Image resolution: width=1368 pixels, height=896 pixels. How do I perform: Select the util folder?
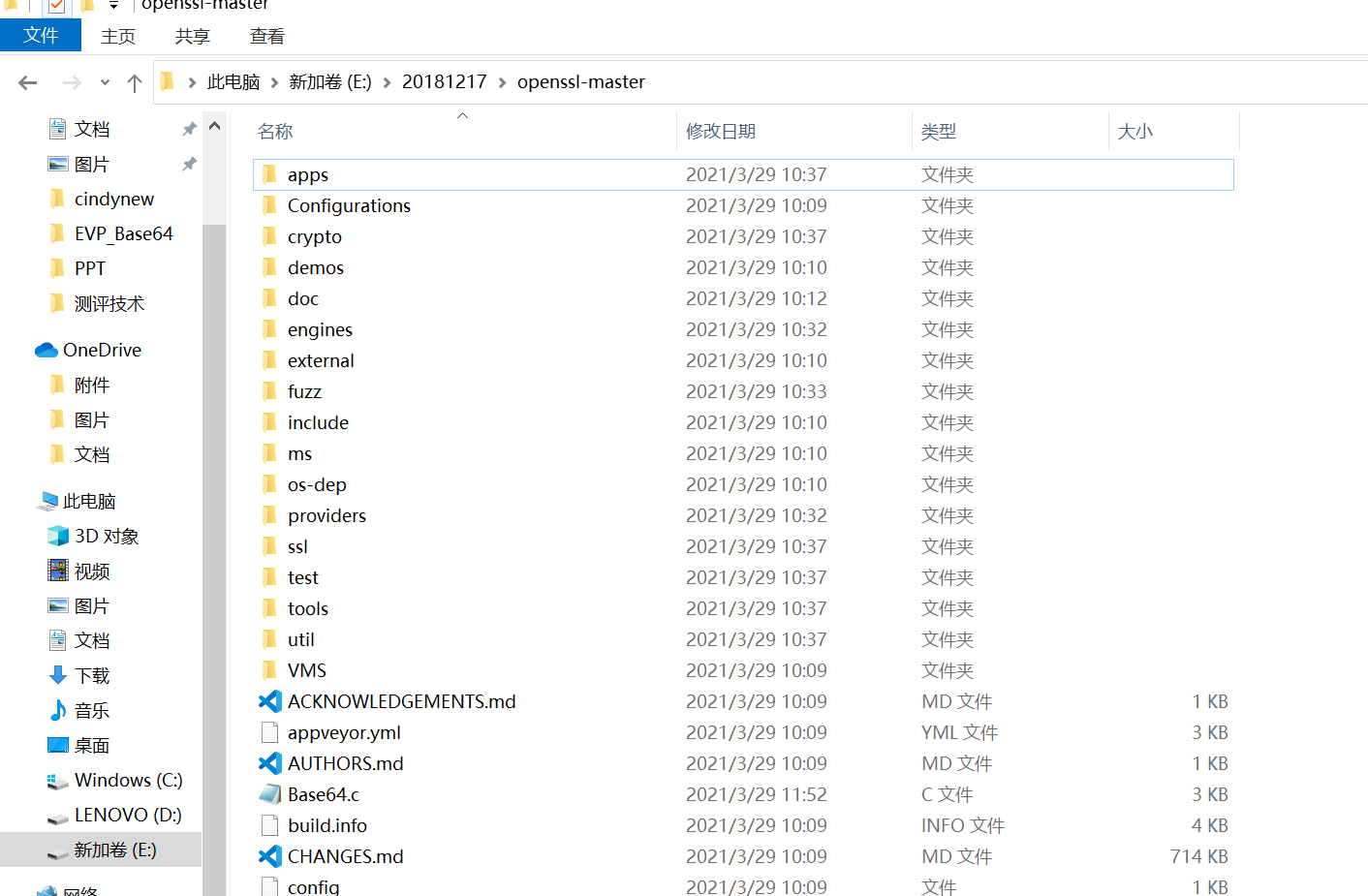(x=301, y=639)
